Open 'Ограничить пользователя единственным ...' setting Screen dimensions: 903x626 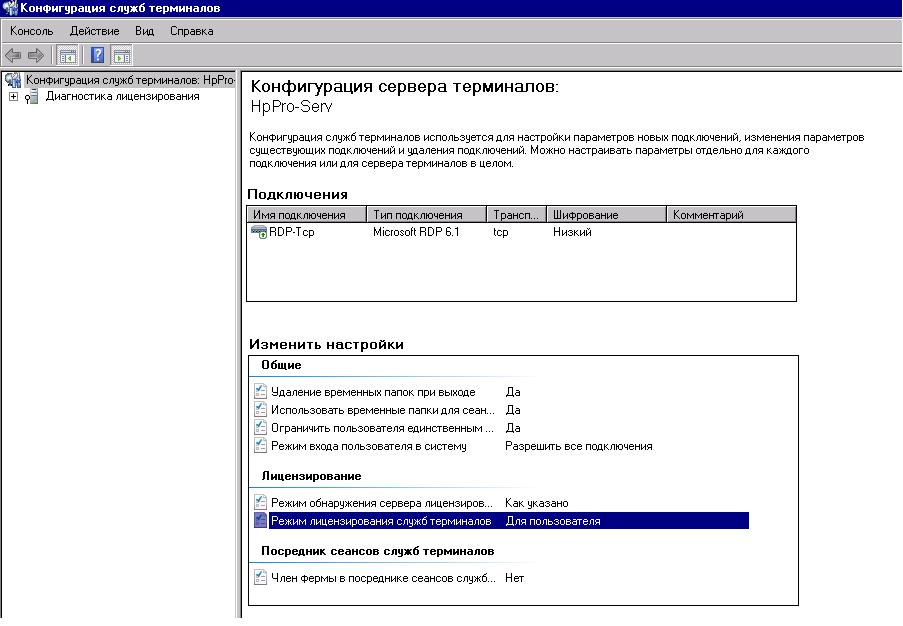pyautogui.click(x=382, y=428)
